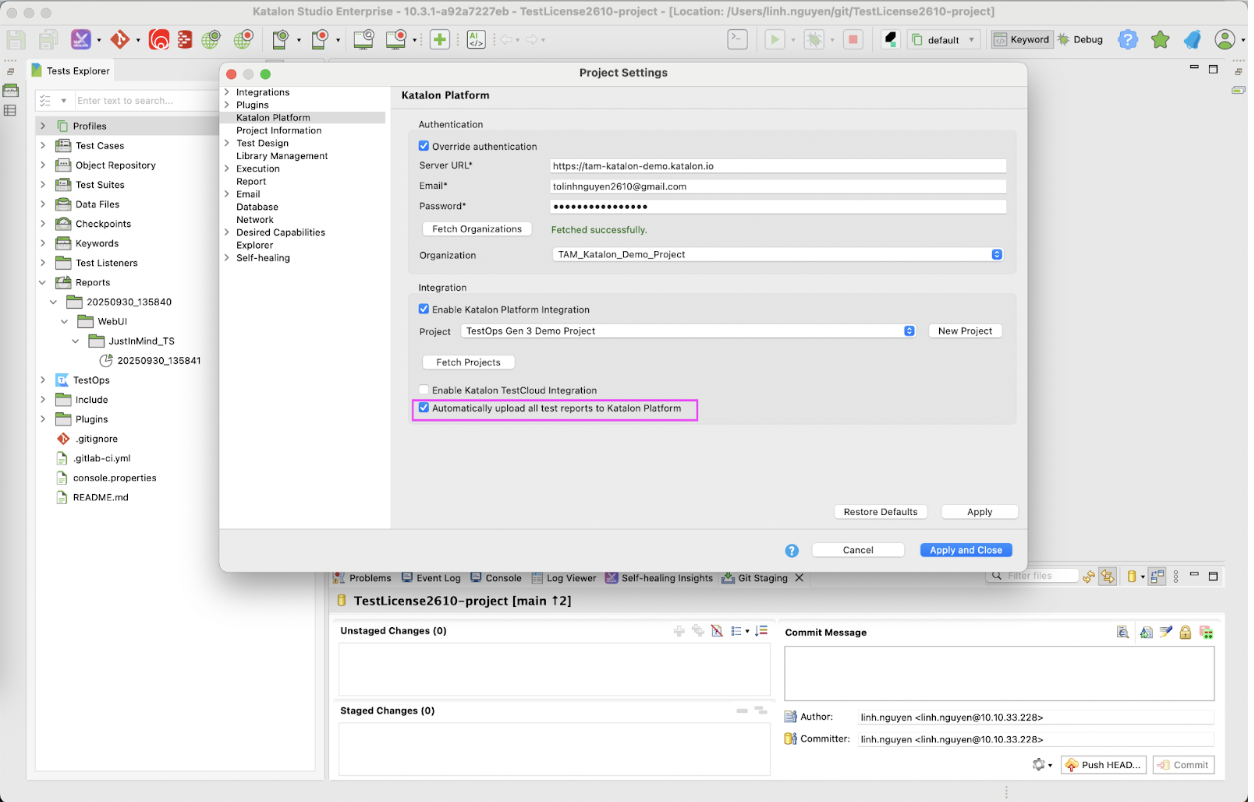Collapse the Reports folder in Tests Explorer
1254x802 pixels.
(41, 282)
